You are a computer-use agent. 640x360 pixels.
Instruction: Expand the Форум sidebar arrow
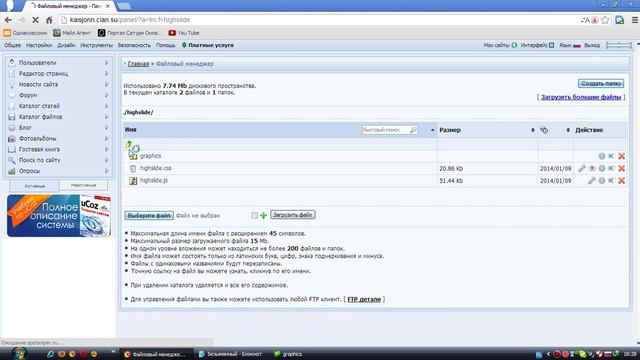[107, 95]
